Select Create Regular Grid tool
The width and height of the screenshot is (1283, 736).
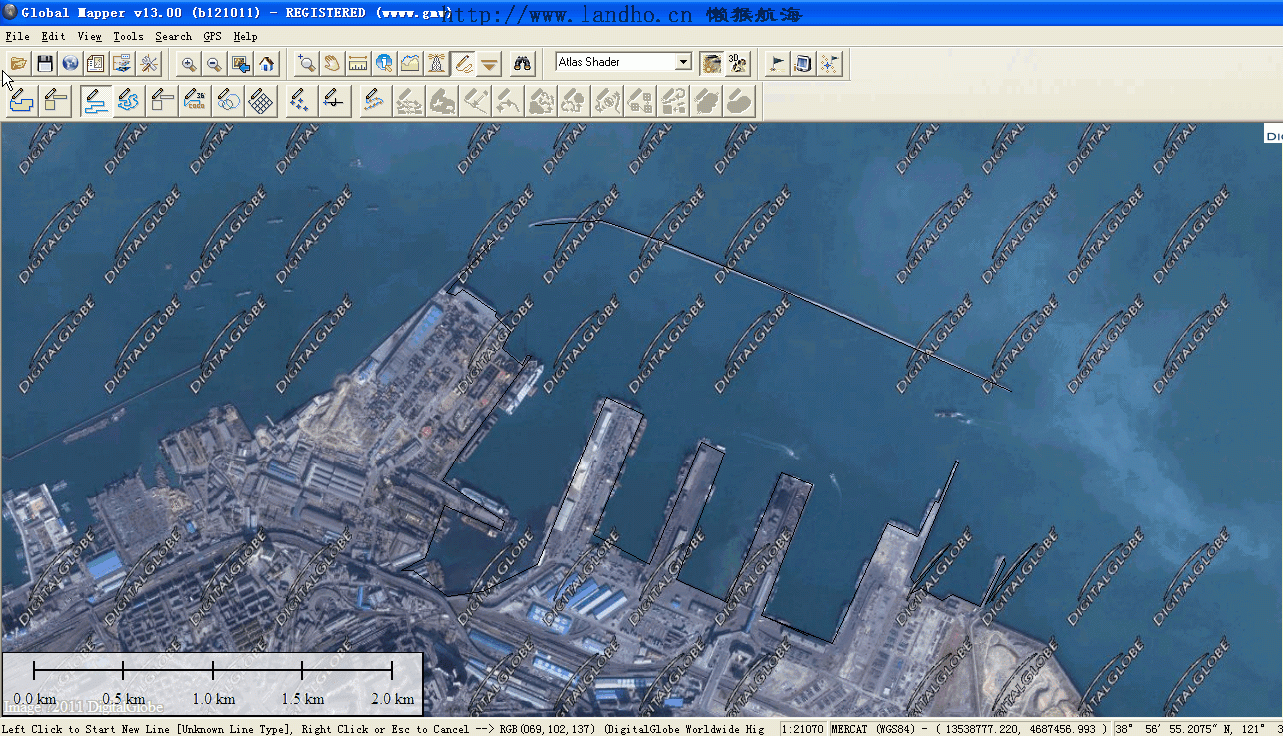coord(262,101)
